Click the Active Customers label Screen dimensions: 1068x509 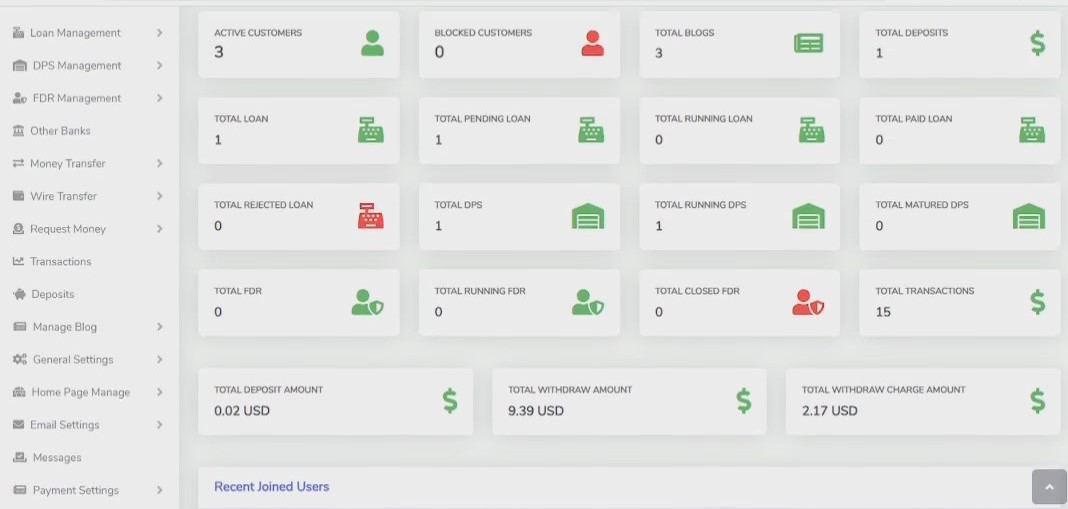click(x=258, y=33)
